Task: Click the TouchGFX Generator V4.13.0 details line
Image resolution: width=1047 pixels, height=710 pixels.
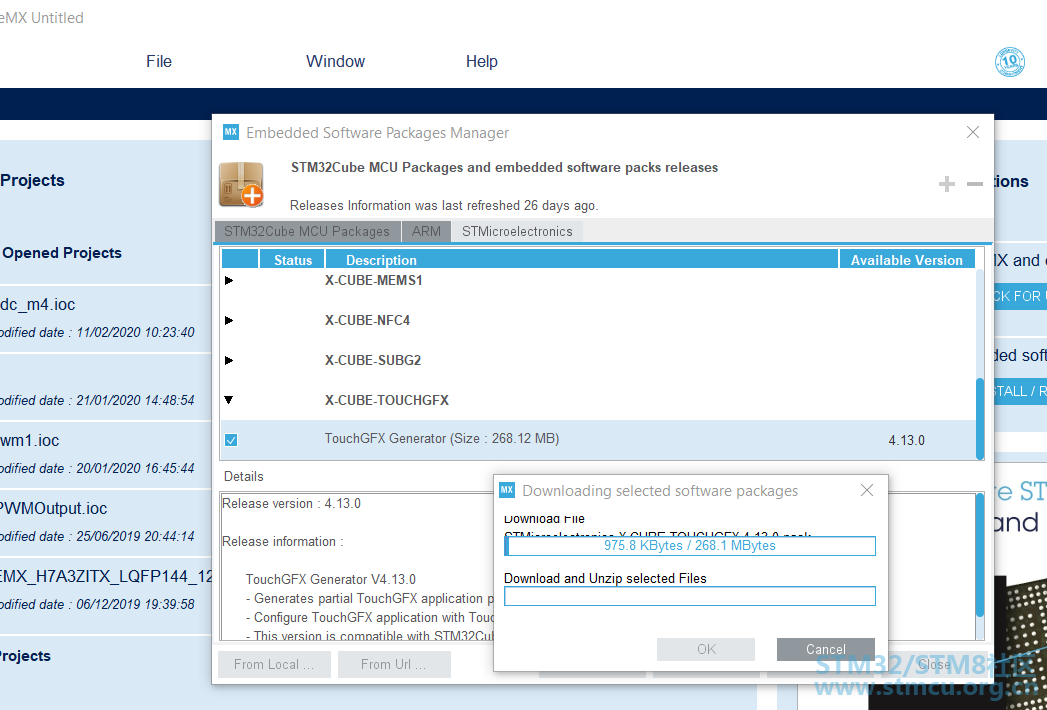Action: coord(331,579)
